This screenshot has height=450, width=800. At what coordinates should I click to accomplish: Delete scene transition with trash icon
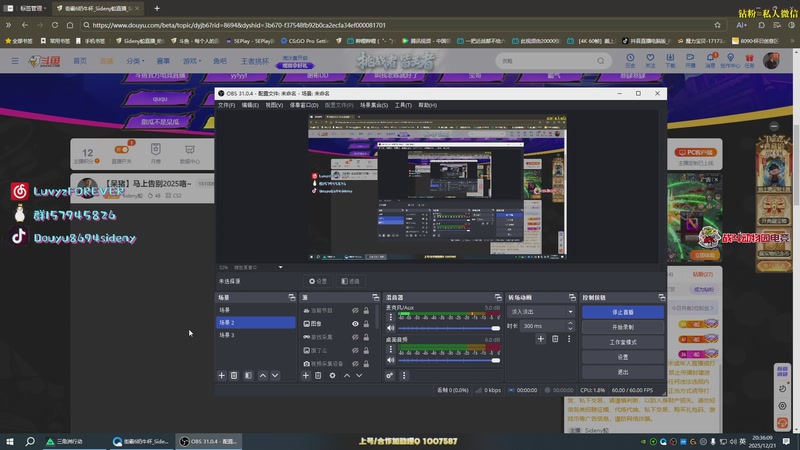click(x=555, y=339)
